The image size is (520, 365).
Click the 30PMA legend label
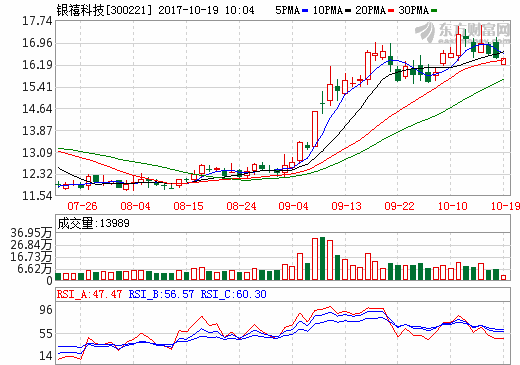[413, 10]
